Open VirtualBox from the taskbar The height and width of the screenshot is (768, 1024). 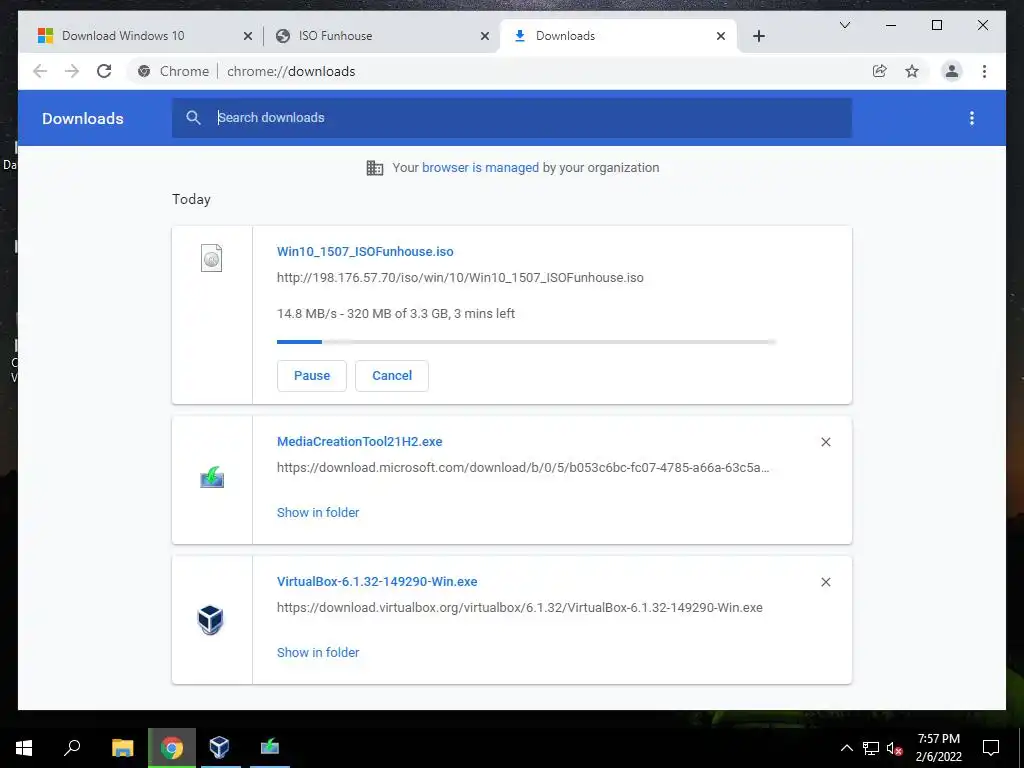[219, 748]
